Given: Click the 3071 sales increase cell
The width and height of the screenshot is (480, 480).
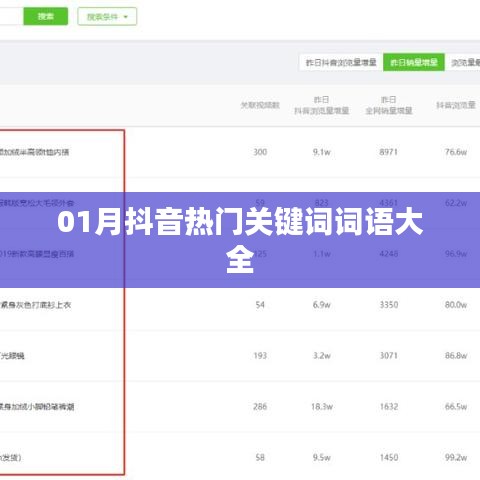Looking at the screenshot, I should 389,356.
